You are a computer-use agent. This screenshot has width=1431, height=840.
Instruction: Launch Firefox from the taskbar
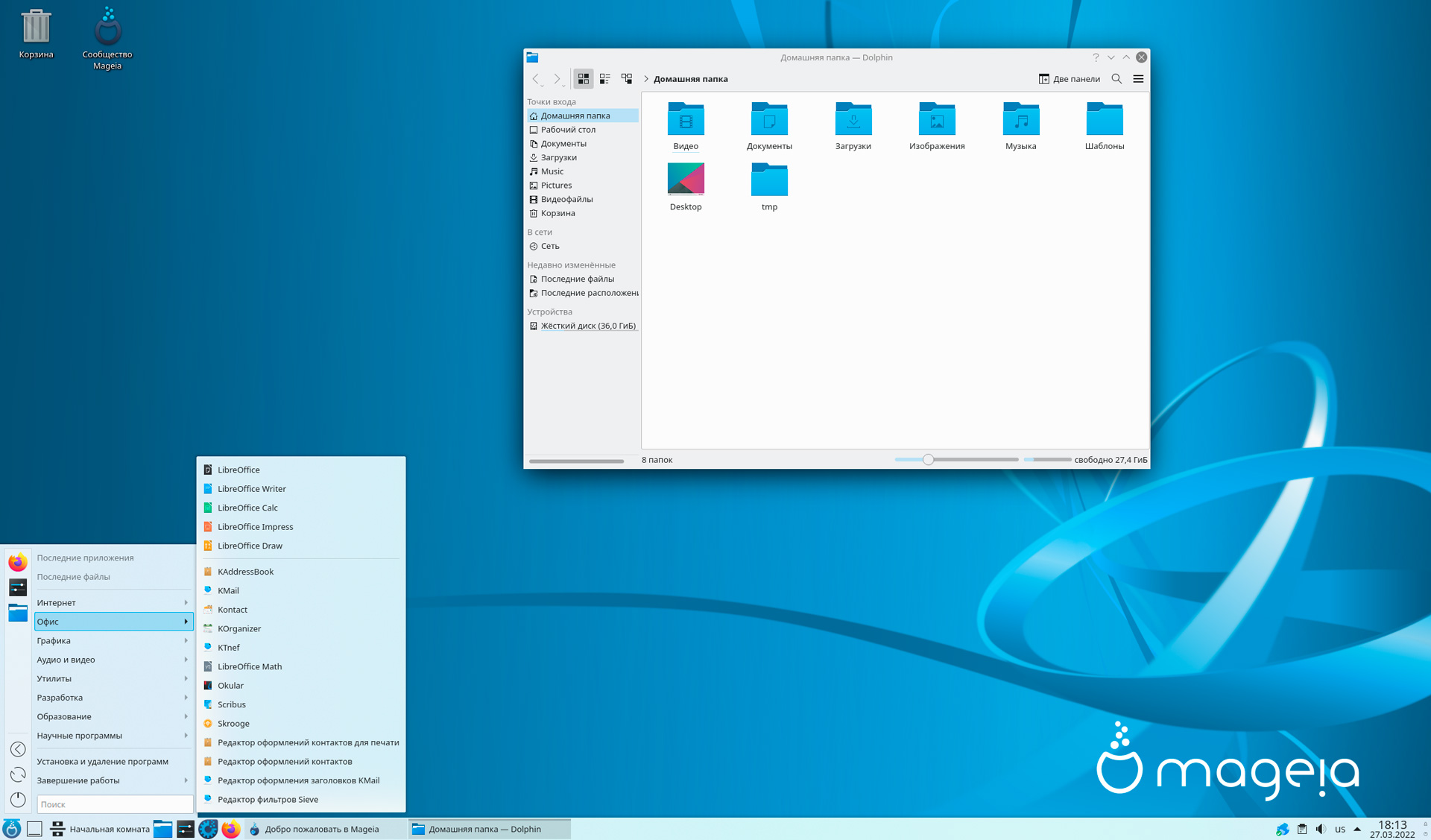(231, 829)
